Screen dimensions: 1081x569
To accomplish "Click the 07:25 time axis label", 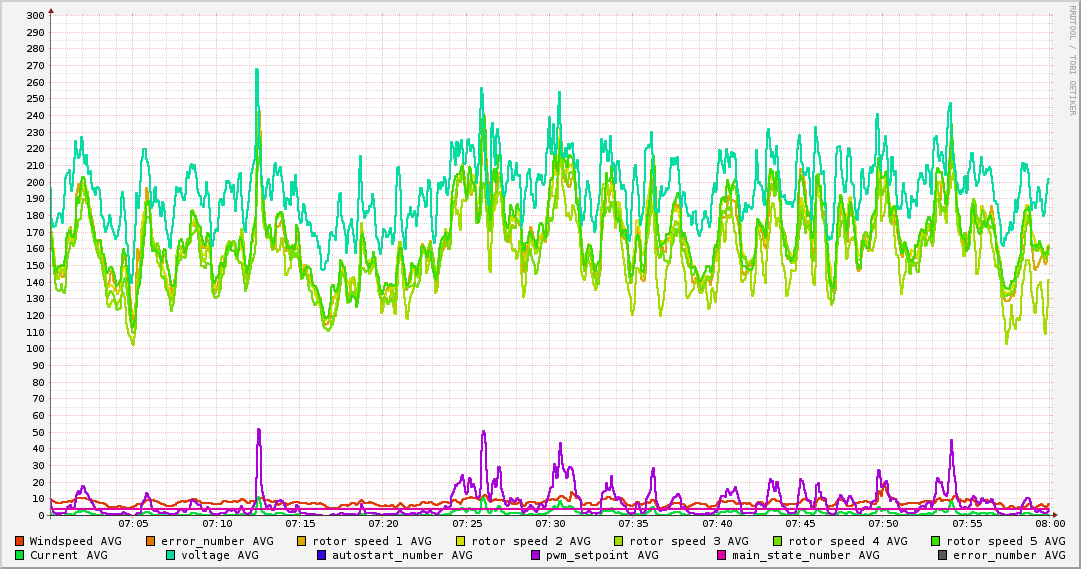I will 467,524.
